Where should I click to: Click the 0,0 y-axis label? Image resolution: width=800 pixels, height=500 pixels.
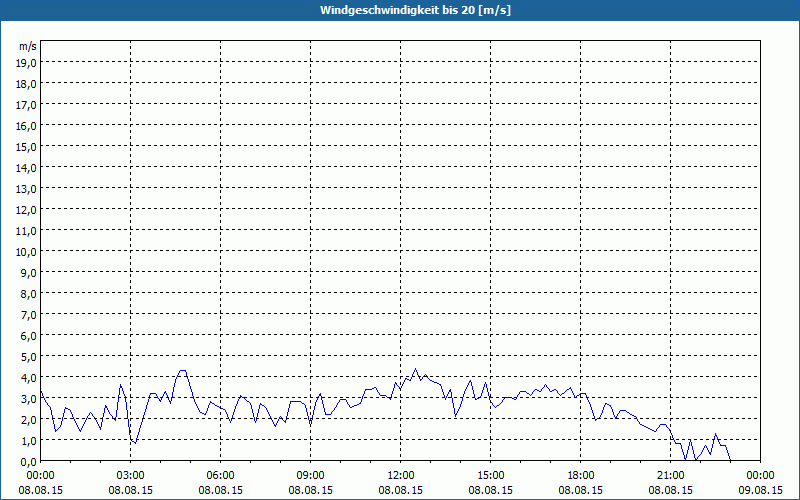pyautogui.click(x=30, y=462)
